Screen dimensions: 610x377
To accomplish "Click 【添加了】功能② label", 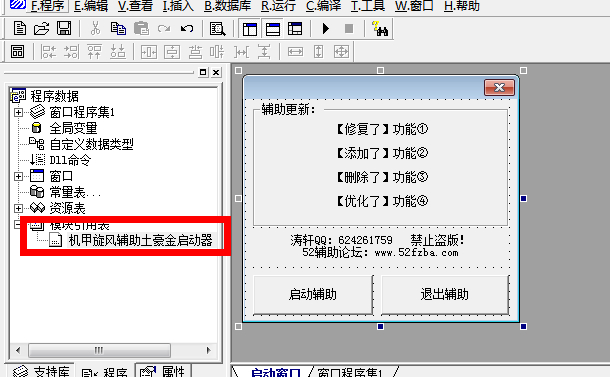I will pos(382,153).
